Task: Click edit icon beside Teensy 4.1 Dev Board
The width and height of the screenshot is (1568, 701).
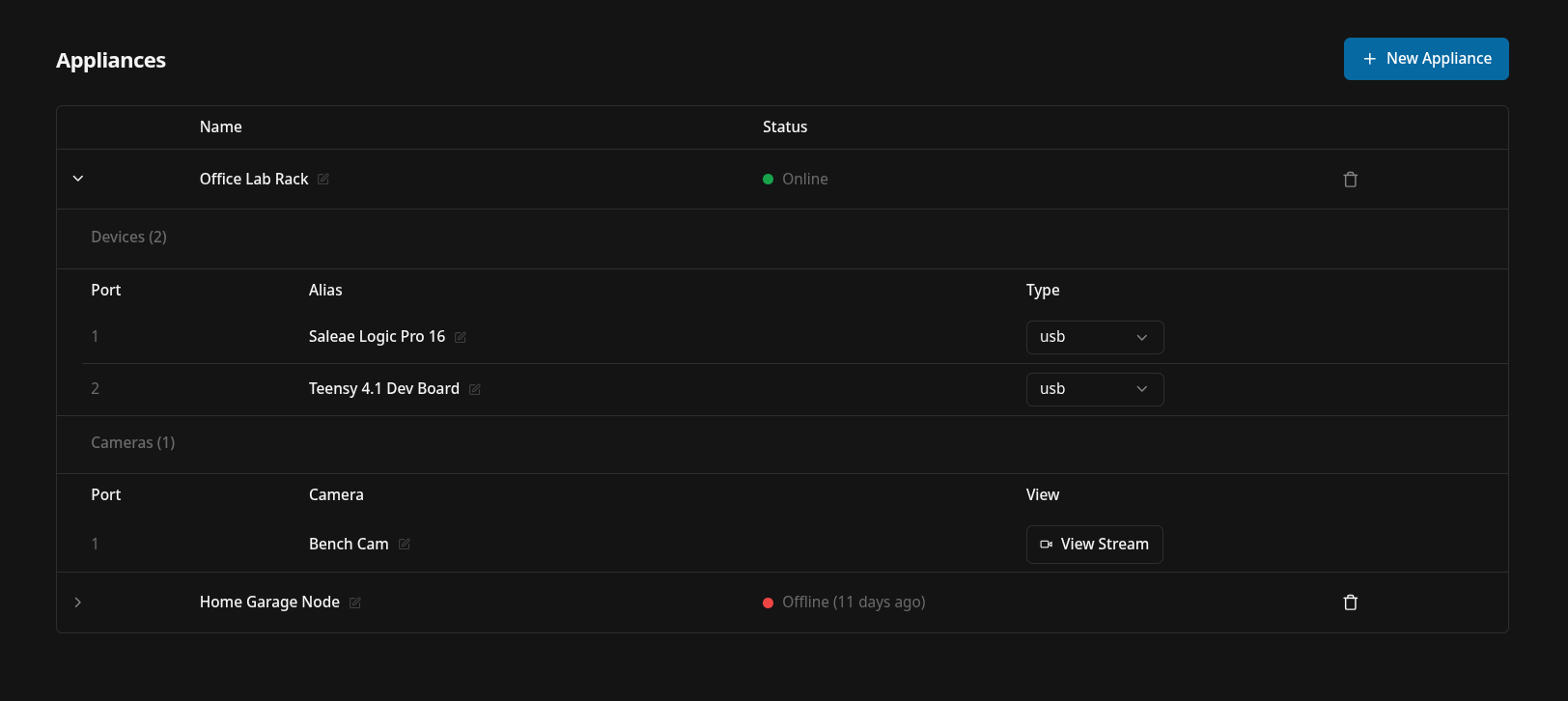Action: [475, 389]
